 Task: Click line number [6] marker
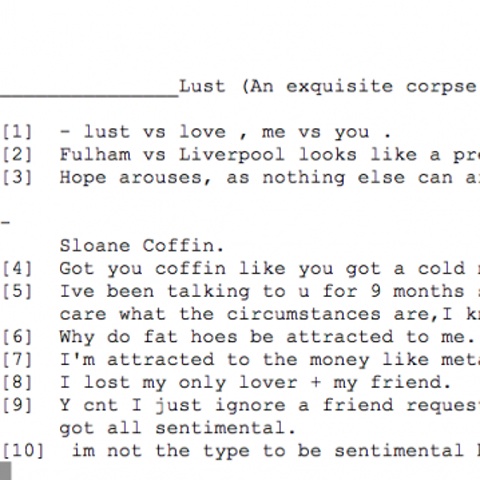[x=17, y=337]
